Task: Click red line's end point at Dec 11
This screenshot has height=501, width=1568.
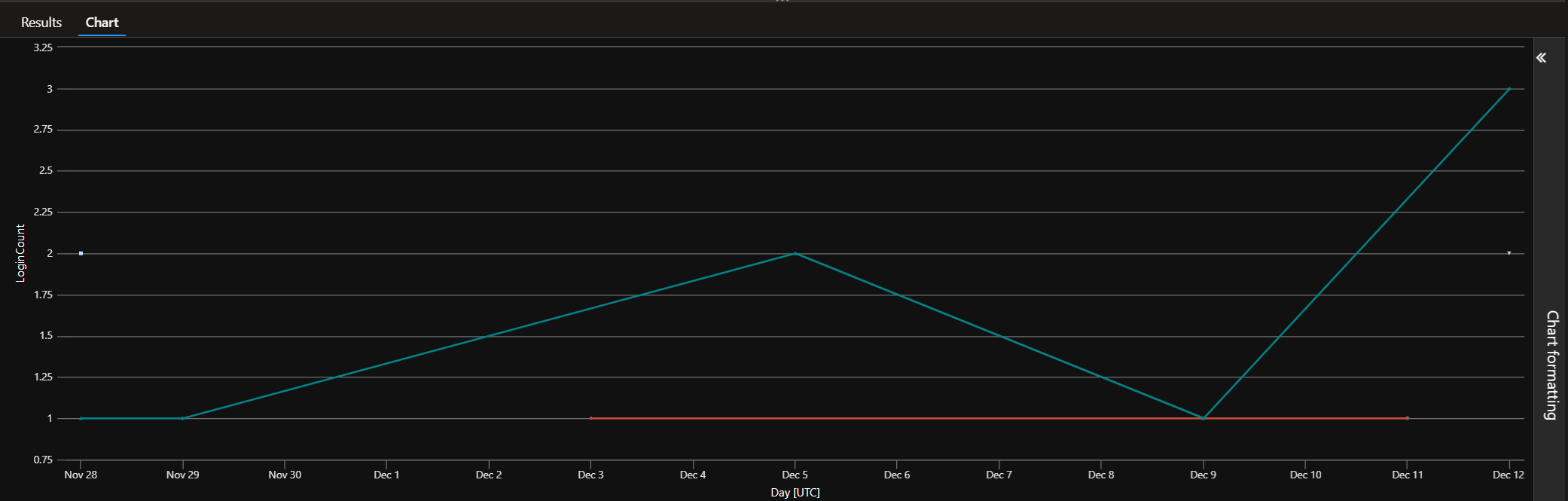Action: 1407,418
